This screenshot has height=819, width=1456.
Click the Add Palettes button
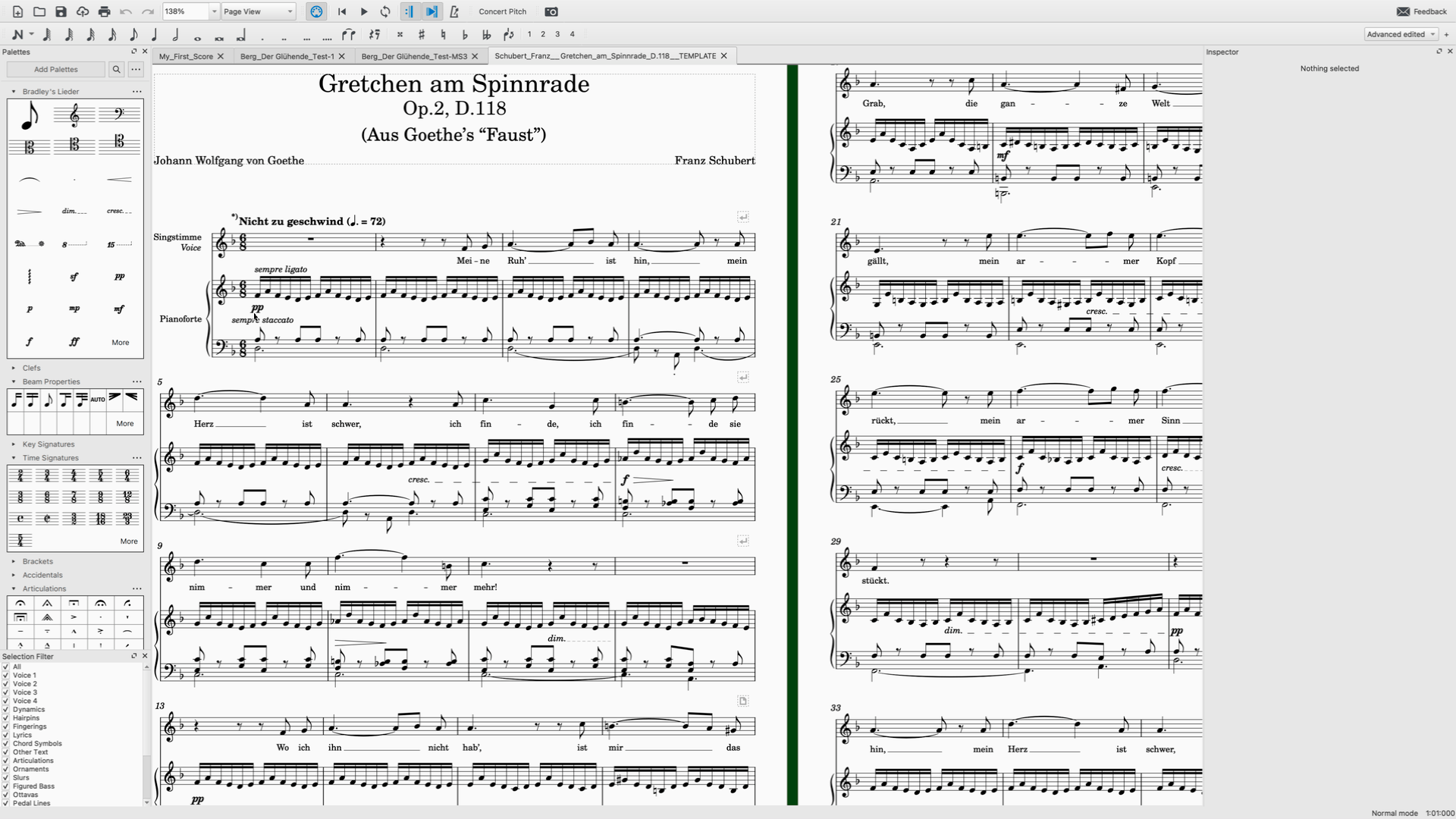click(56, 70)
